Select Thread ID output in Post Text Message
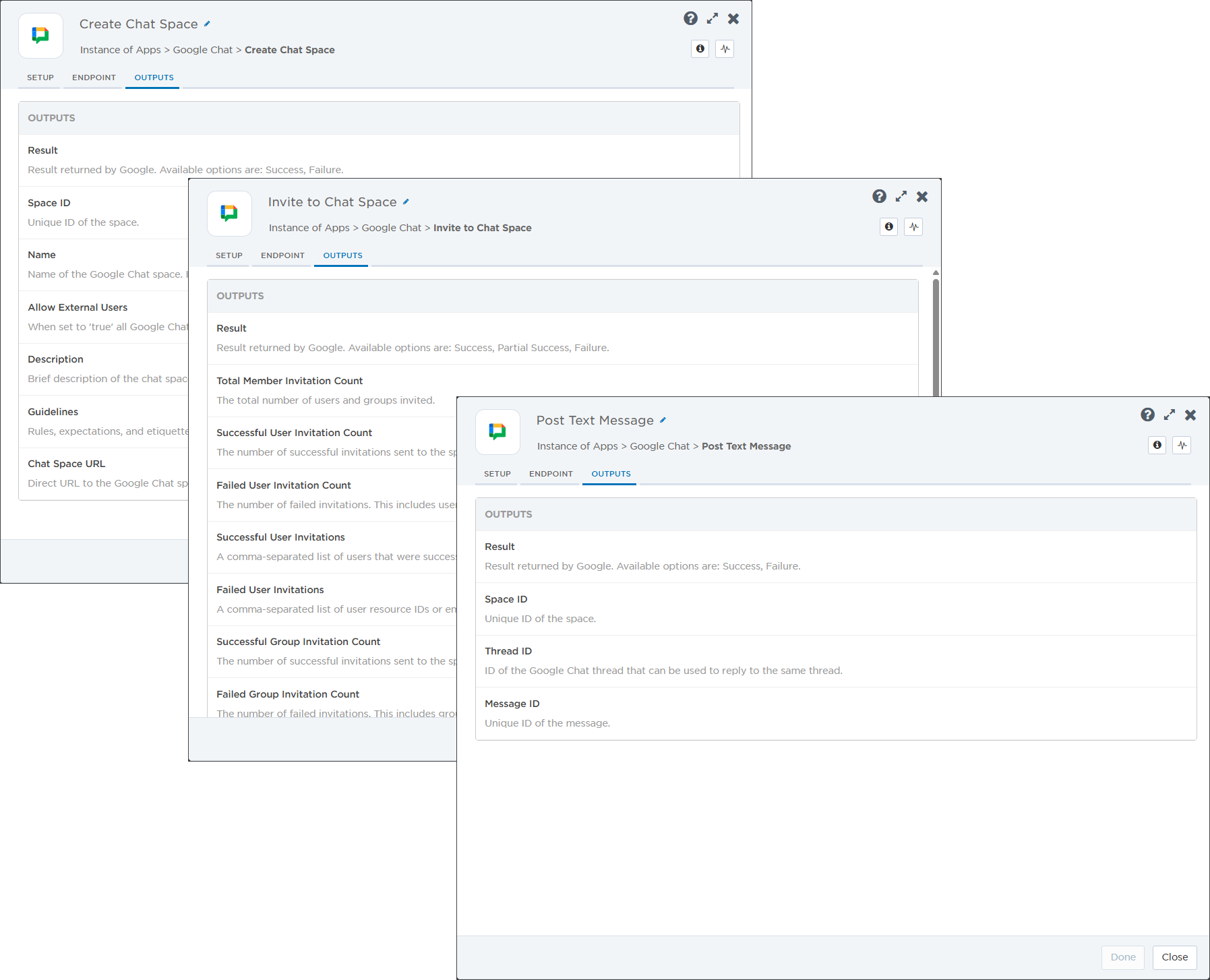Image resolution: width=1210 pixels, height=980 pixels. point(836,661)
